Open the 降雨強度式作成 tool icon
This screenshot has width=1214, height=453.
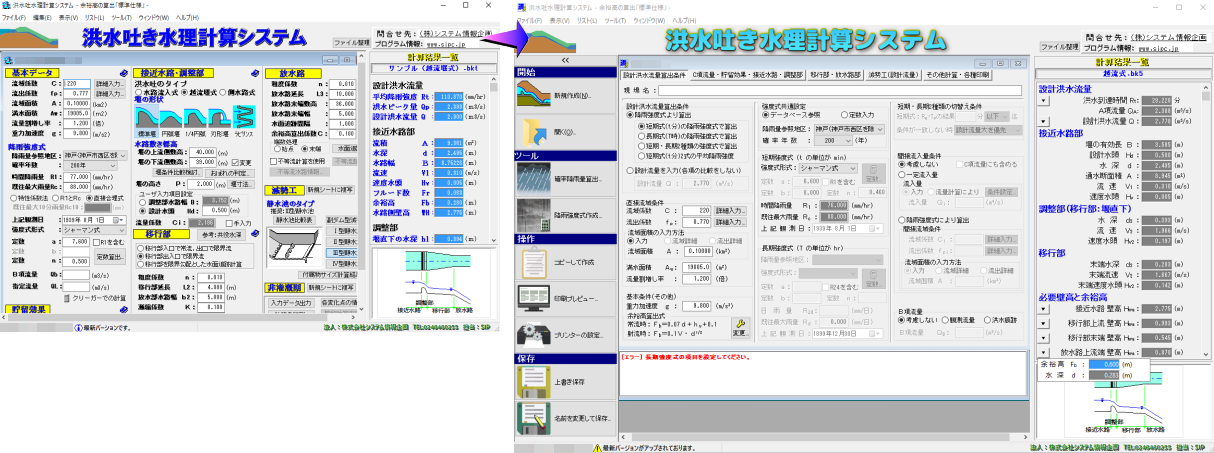533,214
